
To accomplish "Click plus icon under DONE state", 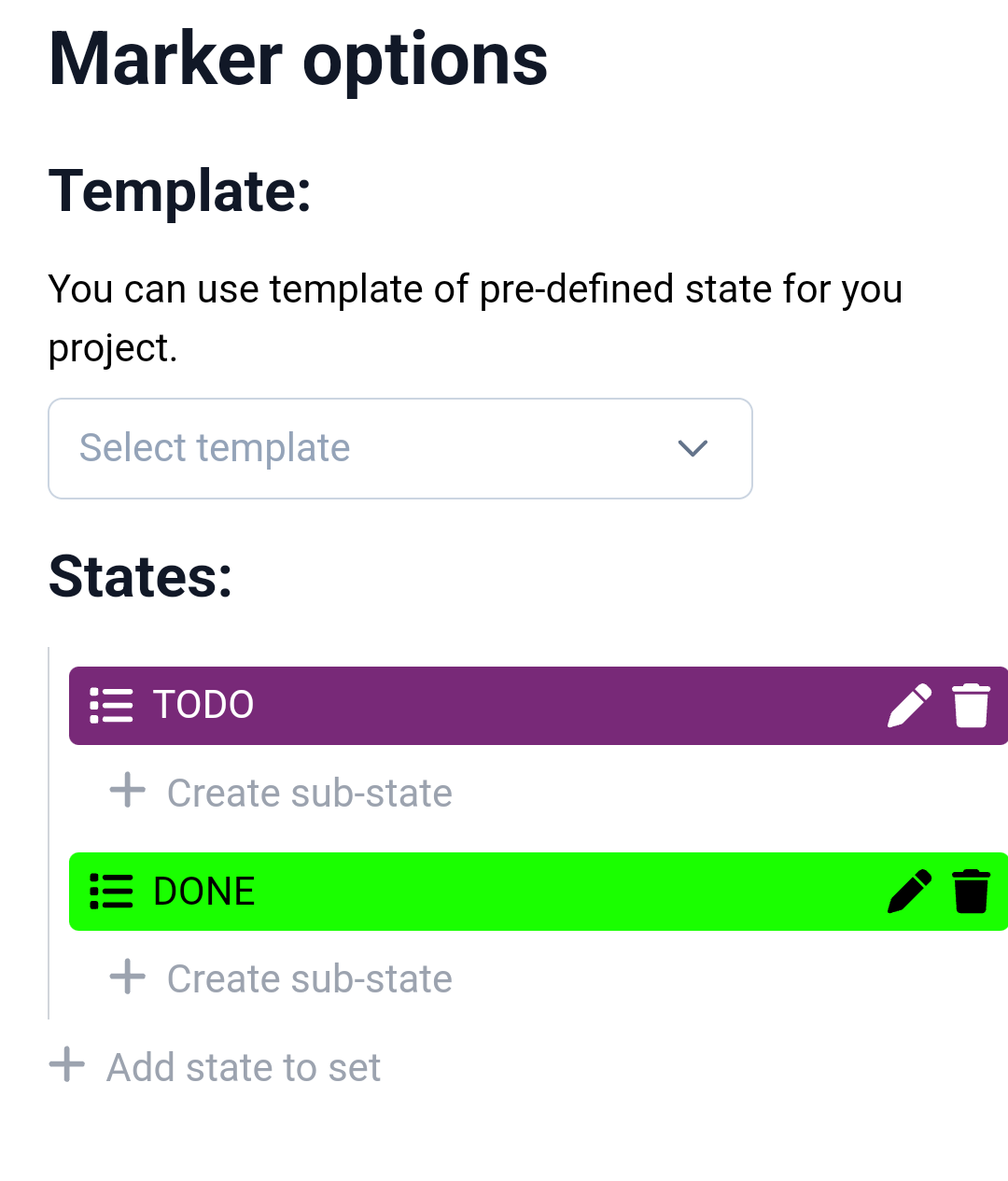I will click(x=128, y=977).
